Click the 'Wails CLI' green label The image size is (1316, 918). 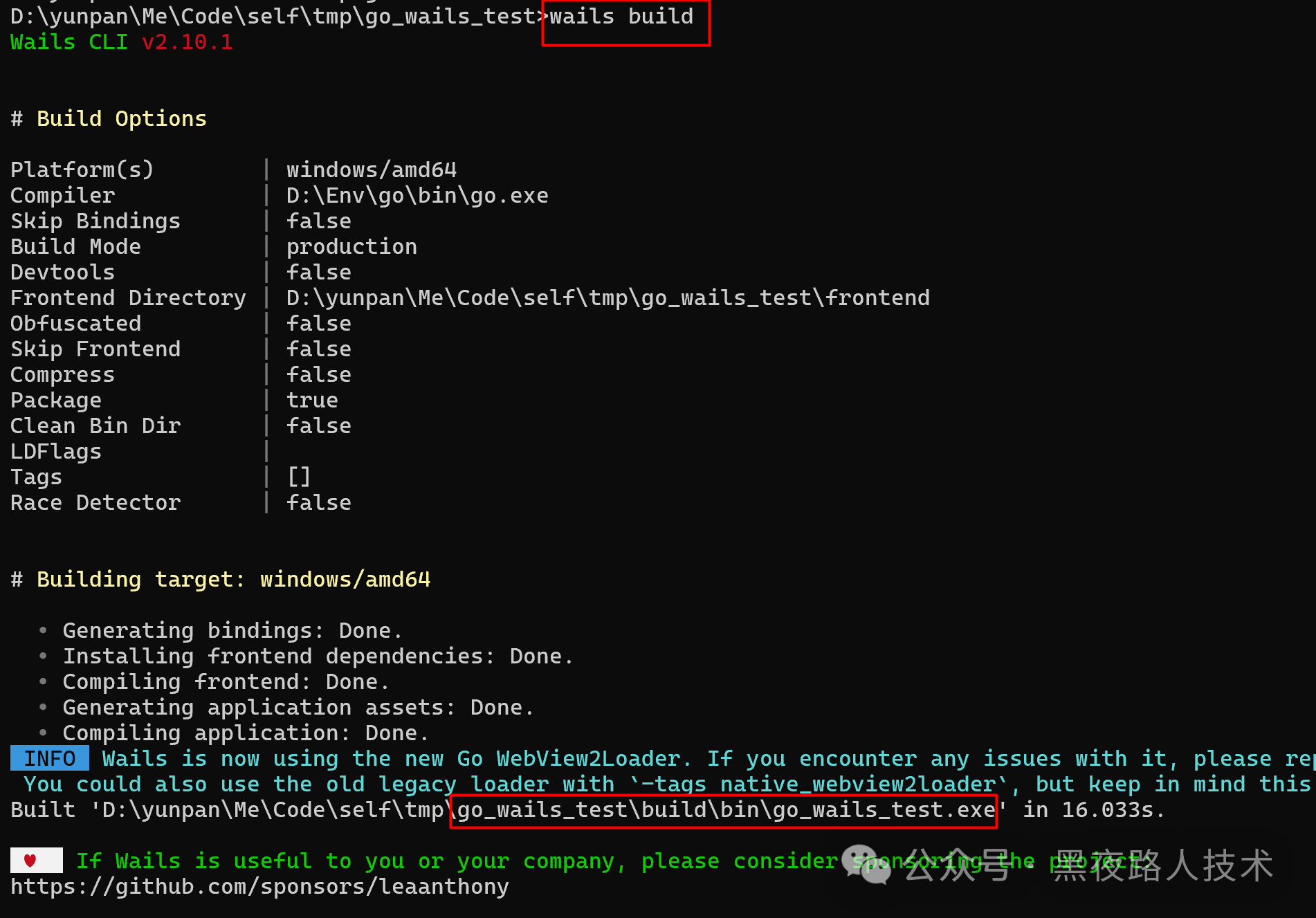pyautogui.click(x=69, y=42)
